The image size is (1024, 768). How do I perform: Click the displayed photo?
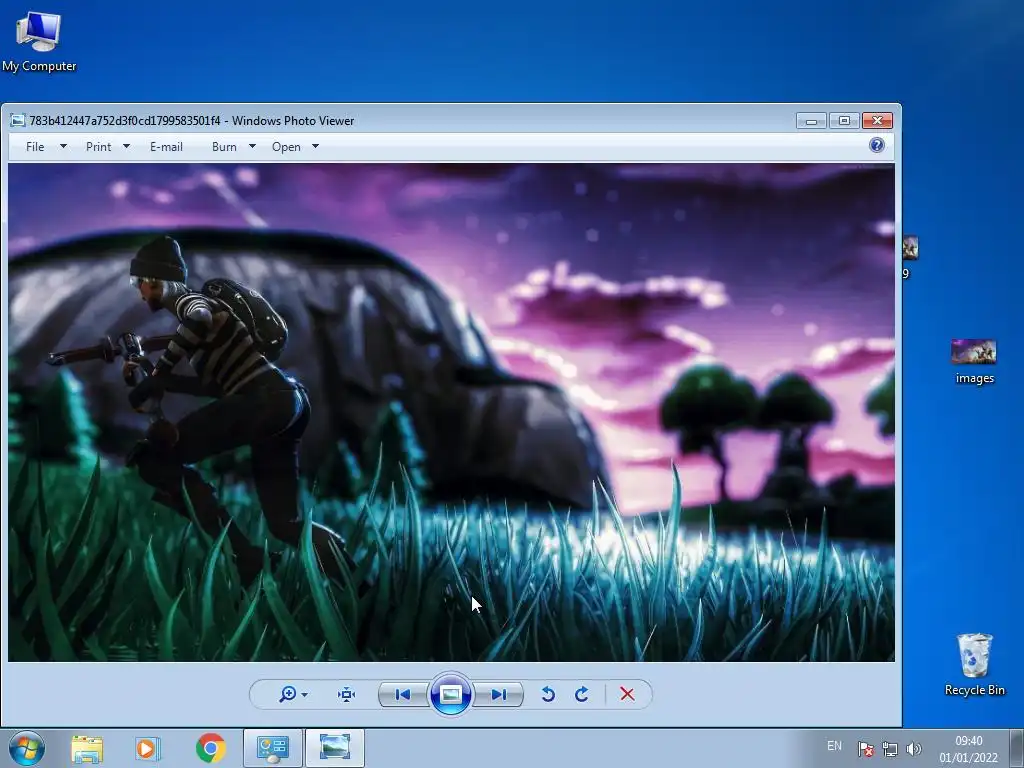tap(451, 412)
